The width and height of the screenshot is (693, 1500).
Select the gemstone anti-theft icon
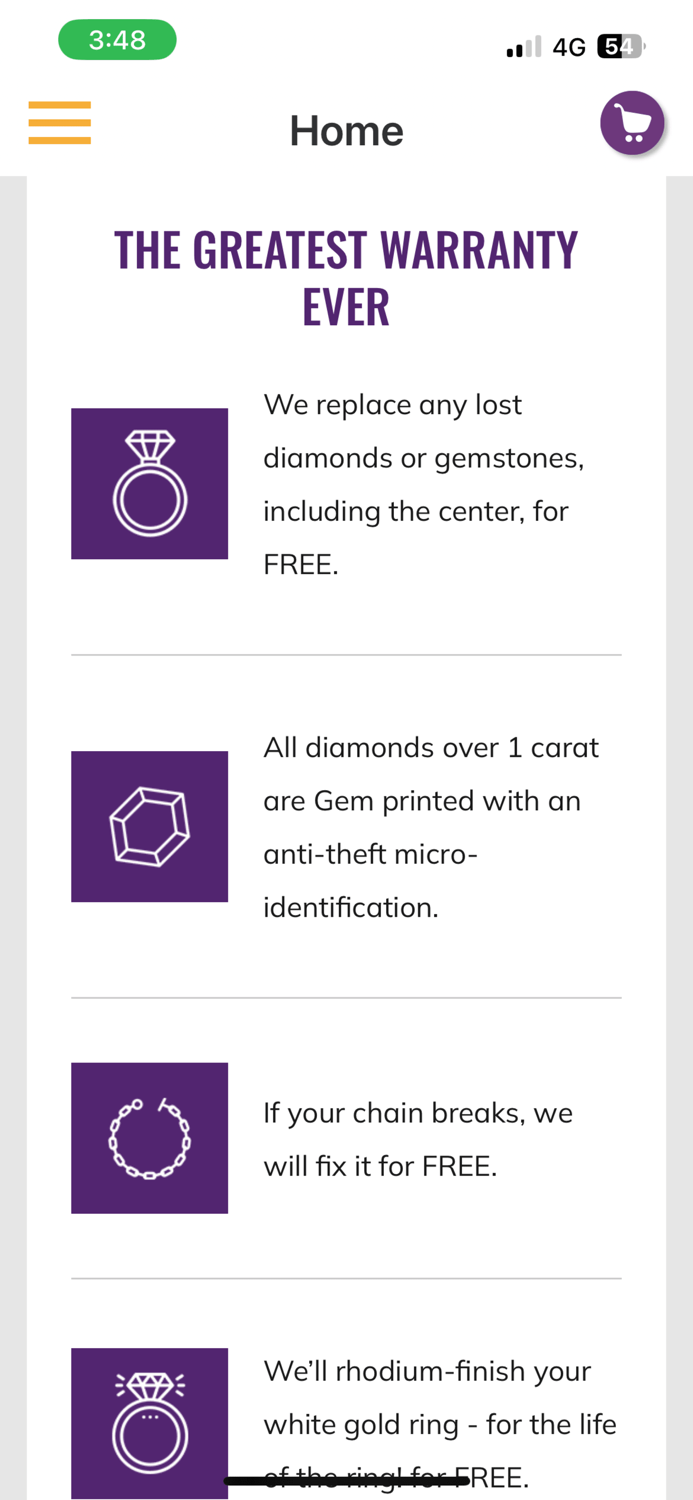[149, 826]
